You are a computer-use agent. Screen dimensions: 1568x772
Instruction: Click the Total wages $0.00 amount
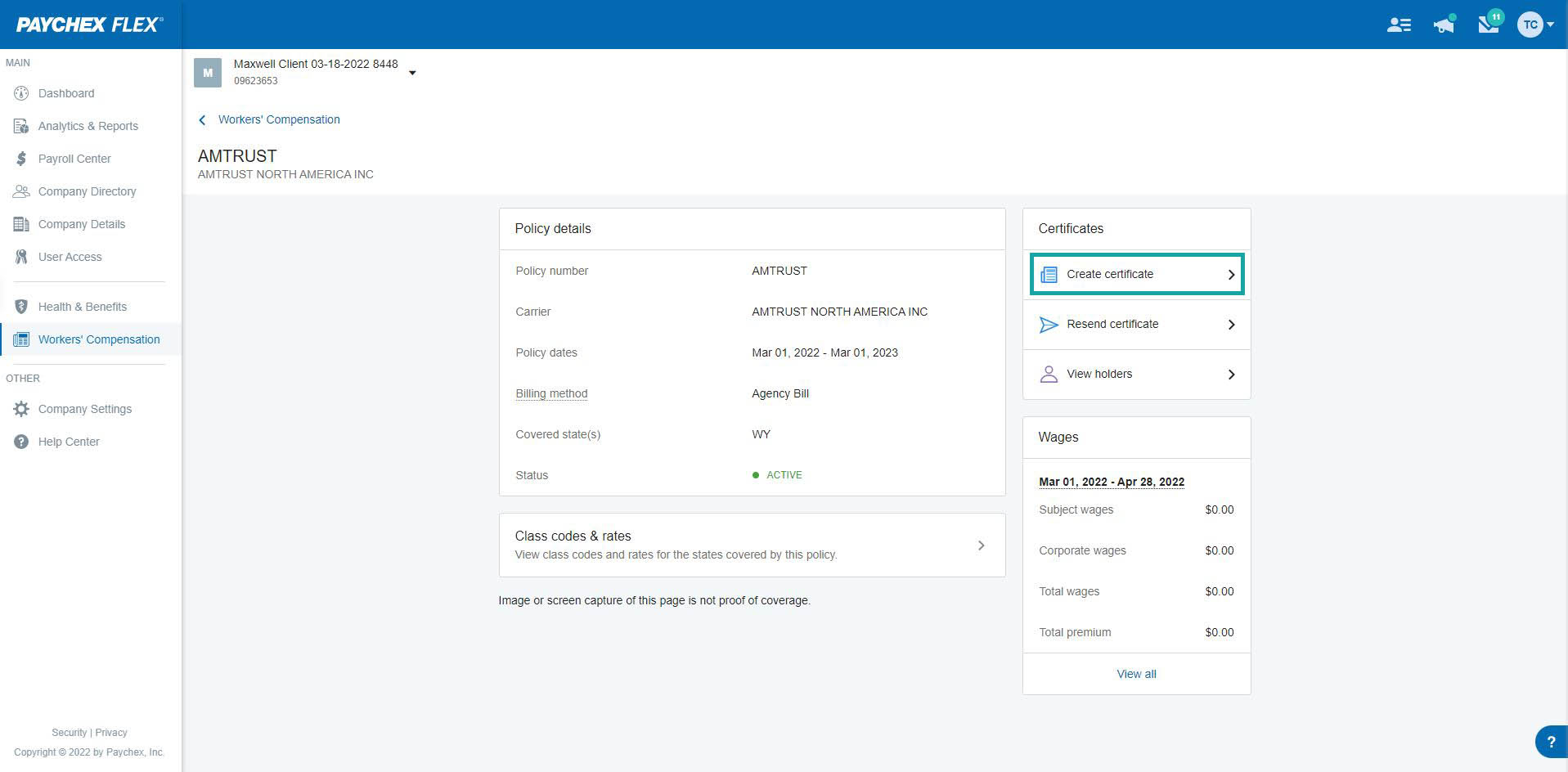[1219, 591]
